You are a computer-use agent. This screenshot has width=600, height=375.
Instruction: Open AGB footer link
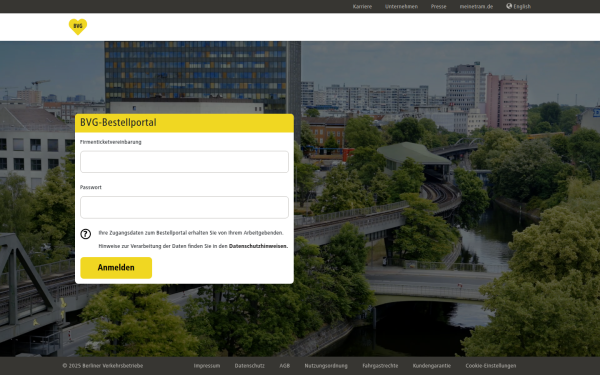[x=285, y=366]
